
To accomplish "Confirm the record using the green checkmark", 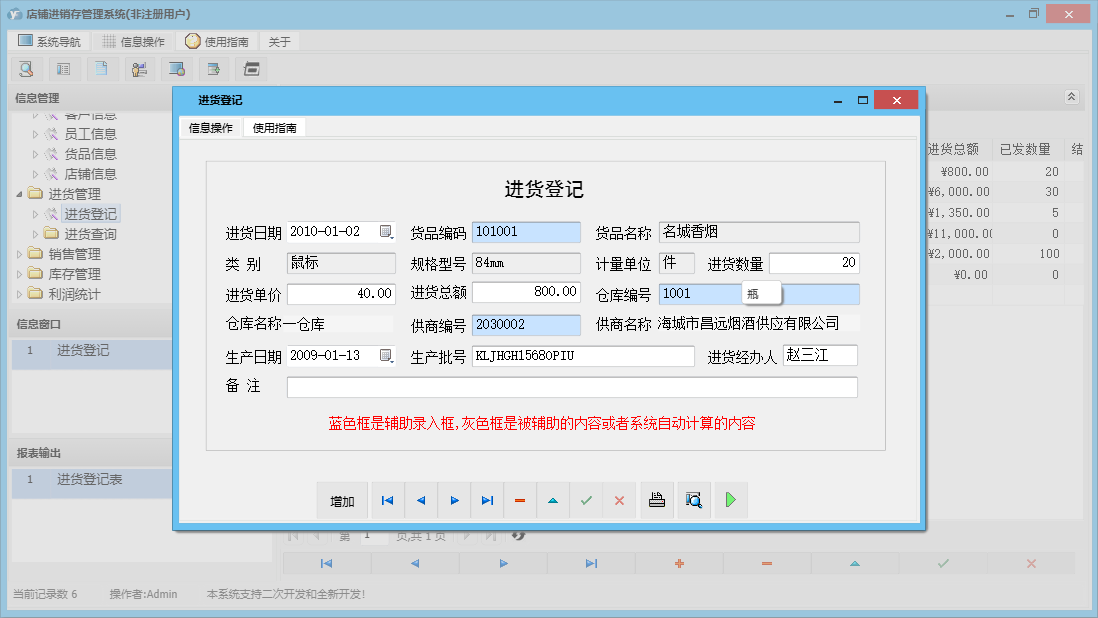I will [586, 500].
